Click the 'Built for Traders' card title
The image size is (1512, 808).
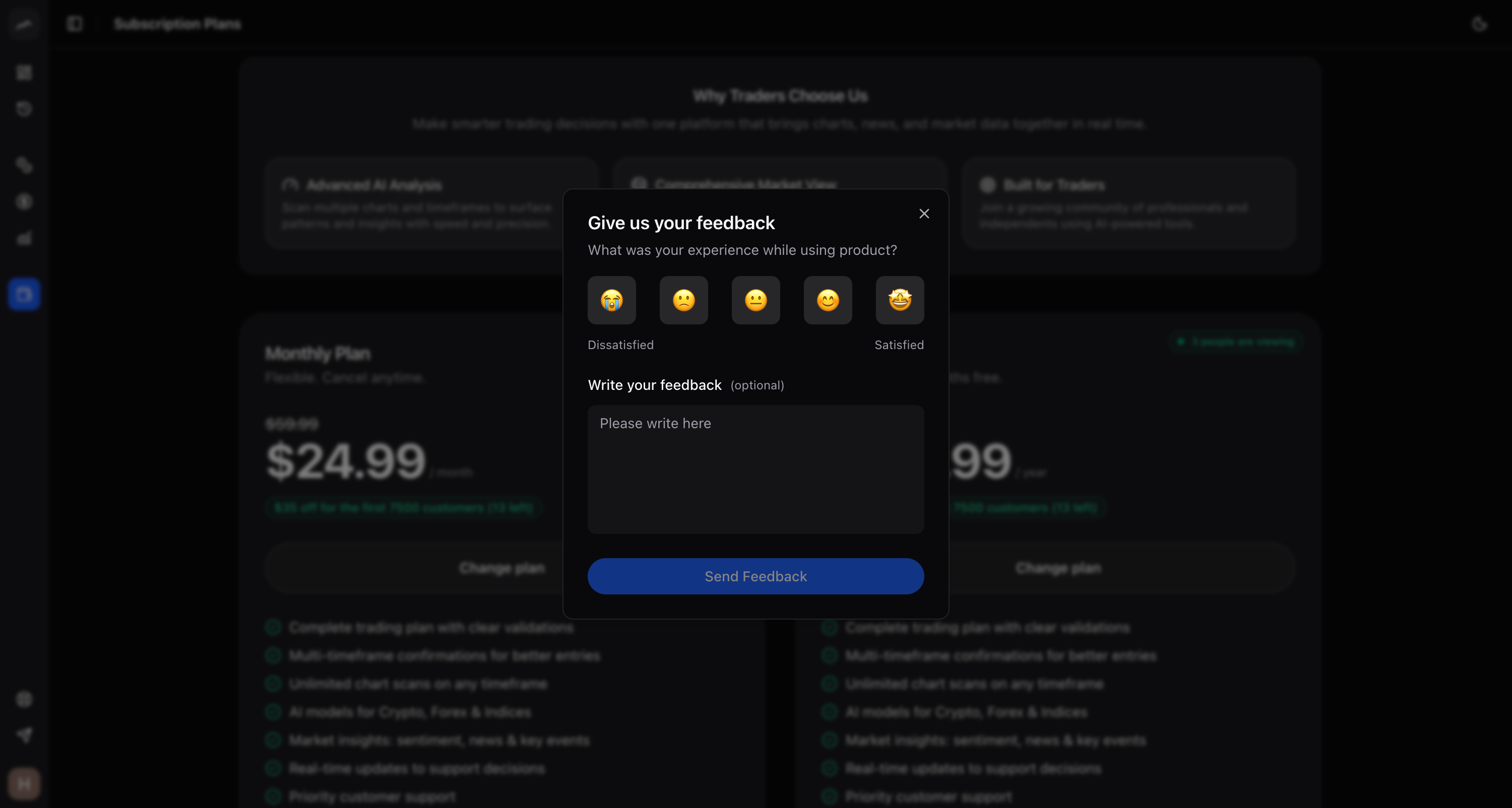[1054, 185]
